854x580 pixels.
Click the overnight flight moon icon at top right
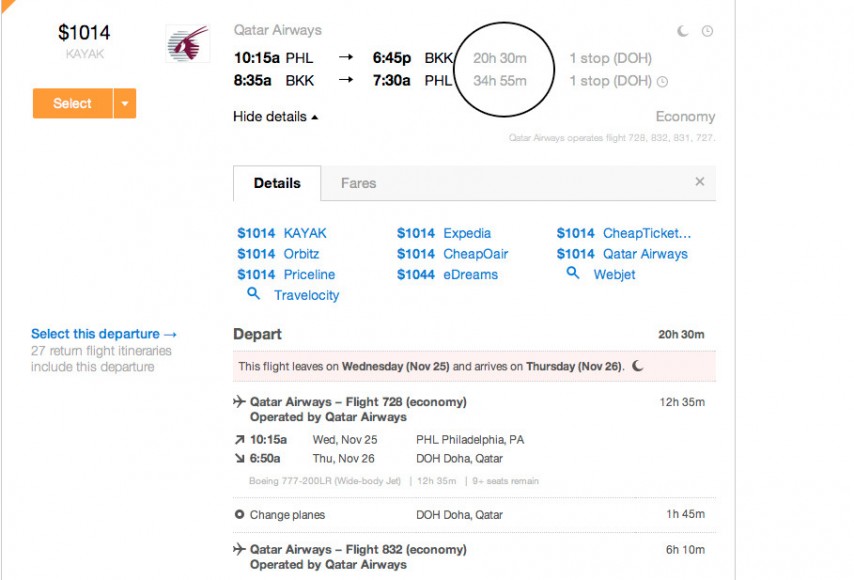coord(682,31)
